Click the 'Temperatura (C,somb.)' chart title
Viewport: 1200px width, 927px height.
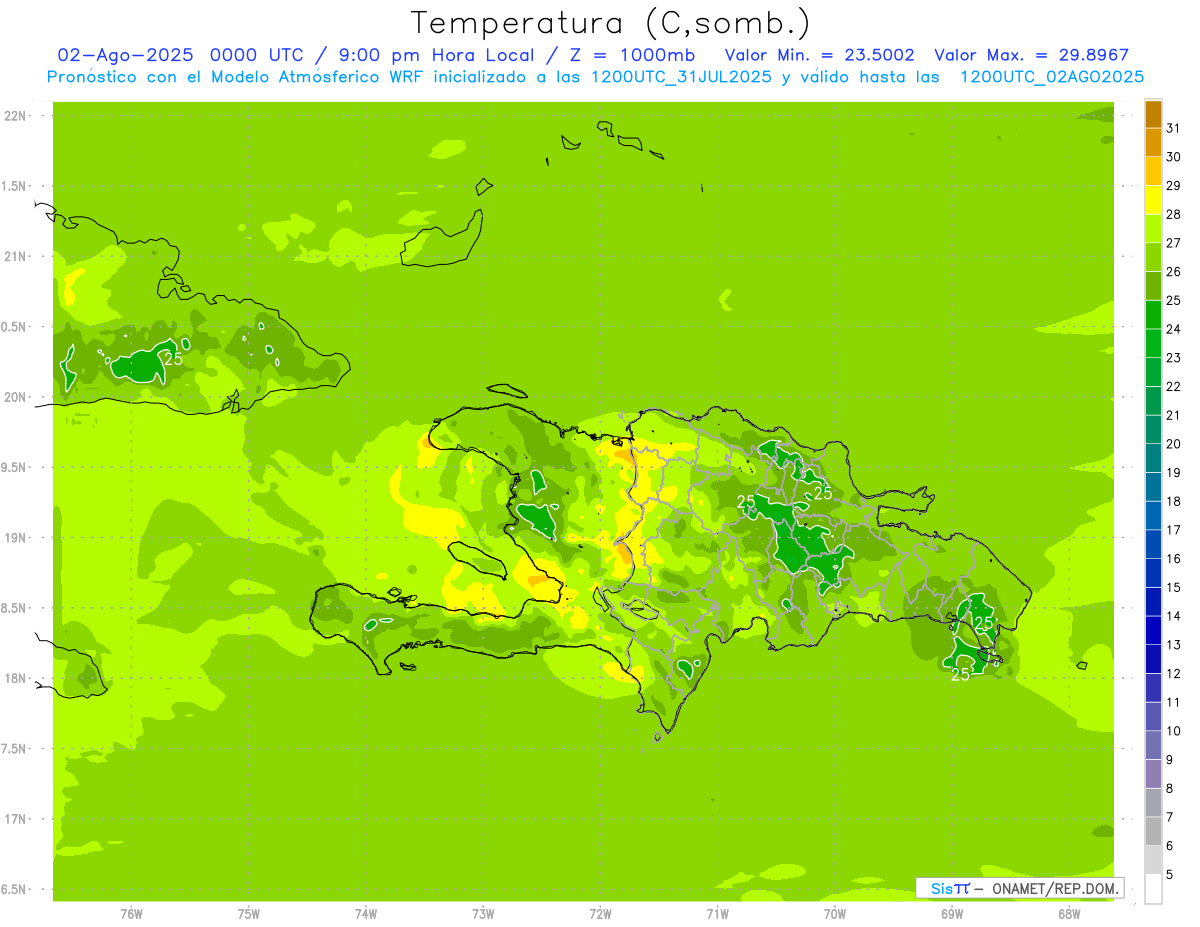pyautogui.click(x=610, y=23)
